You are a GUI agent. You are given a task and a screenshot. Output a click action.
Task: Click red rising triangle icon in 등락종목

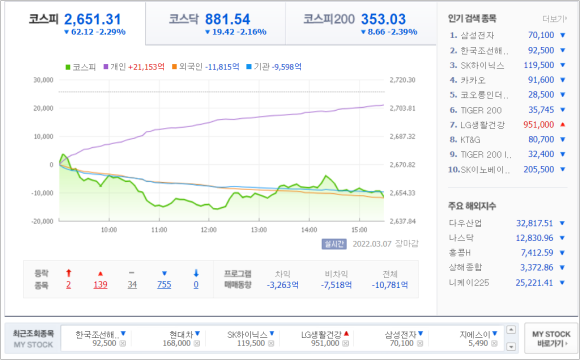[x=100, y=274]
